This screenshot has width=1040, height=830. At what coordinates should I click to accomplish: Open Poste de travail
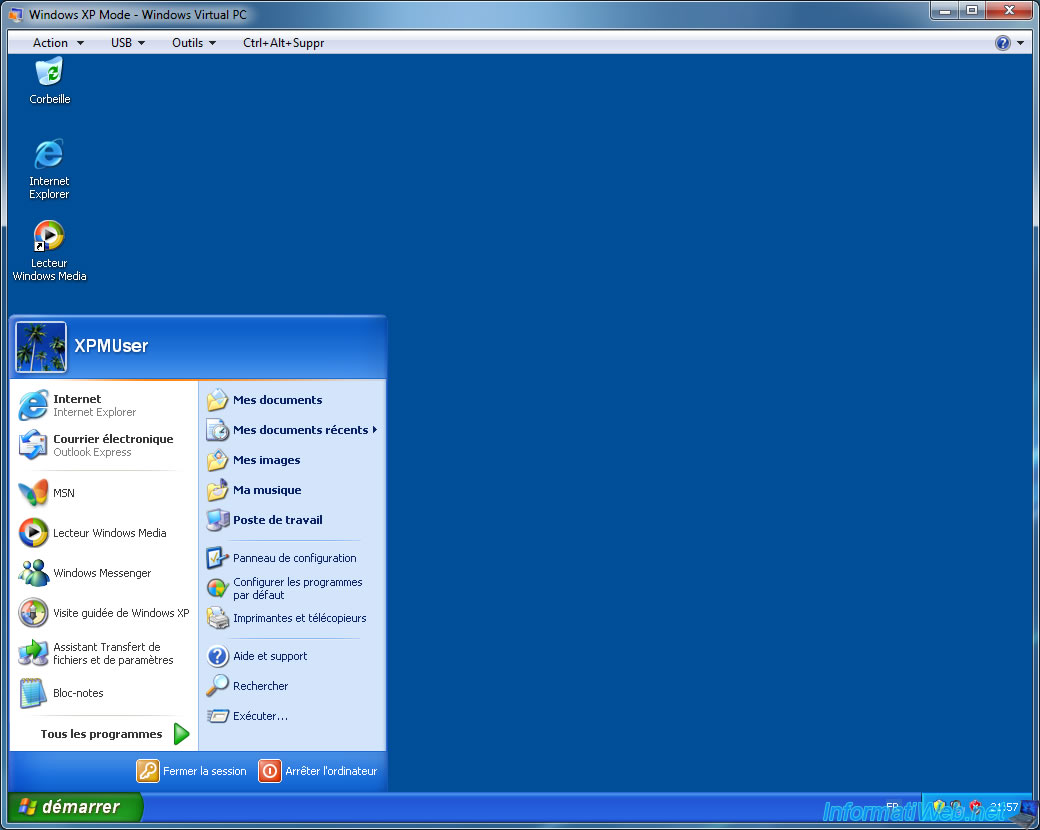(292, 520)
